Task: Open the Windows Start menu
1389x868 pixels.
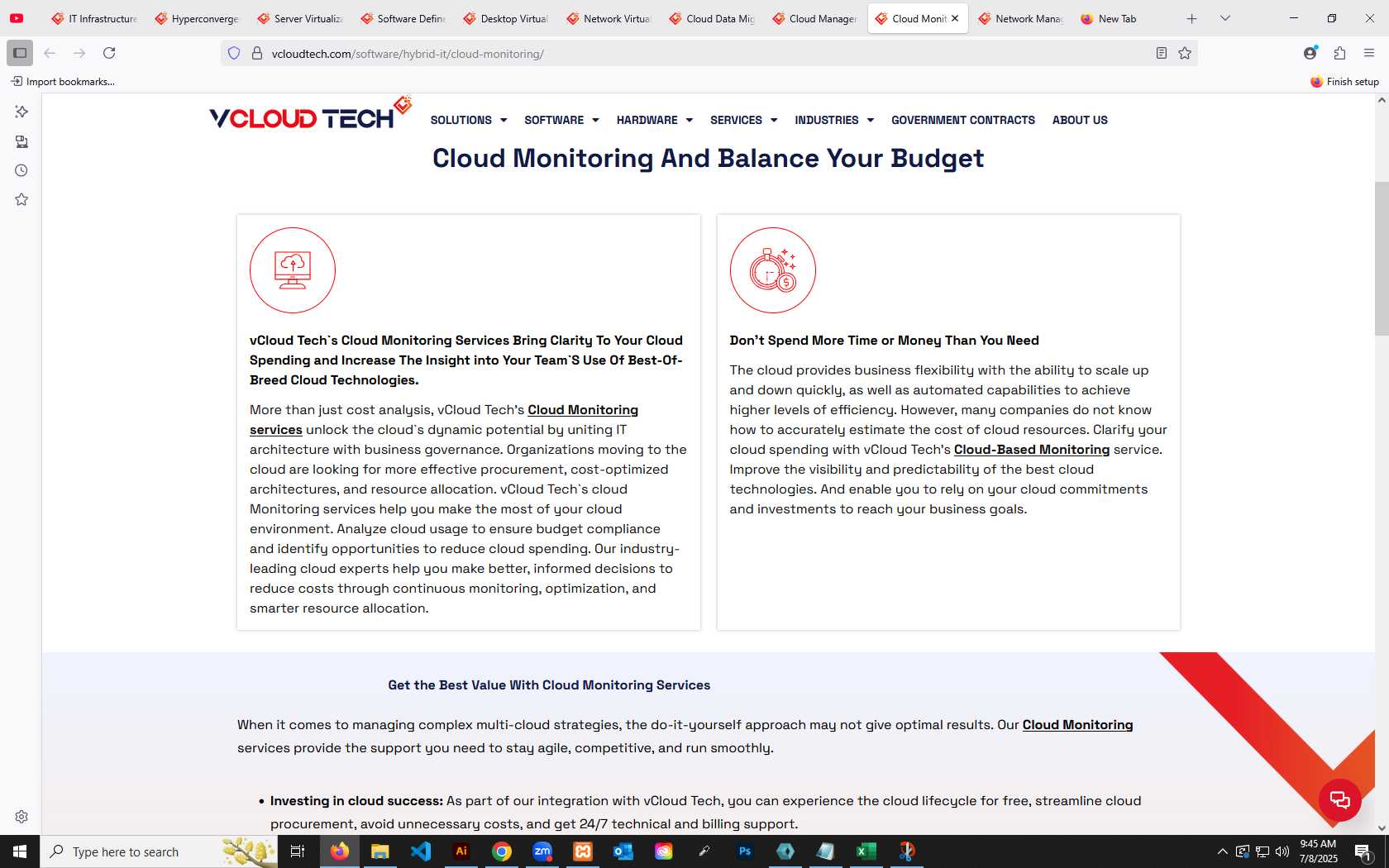Action: pos(20,851)
